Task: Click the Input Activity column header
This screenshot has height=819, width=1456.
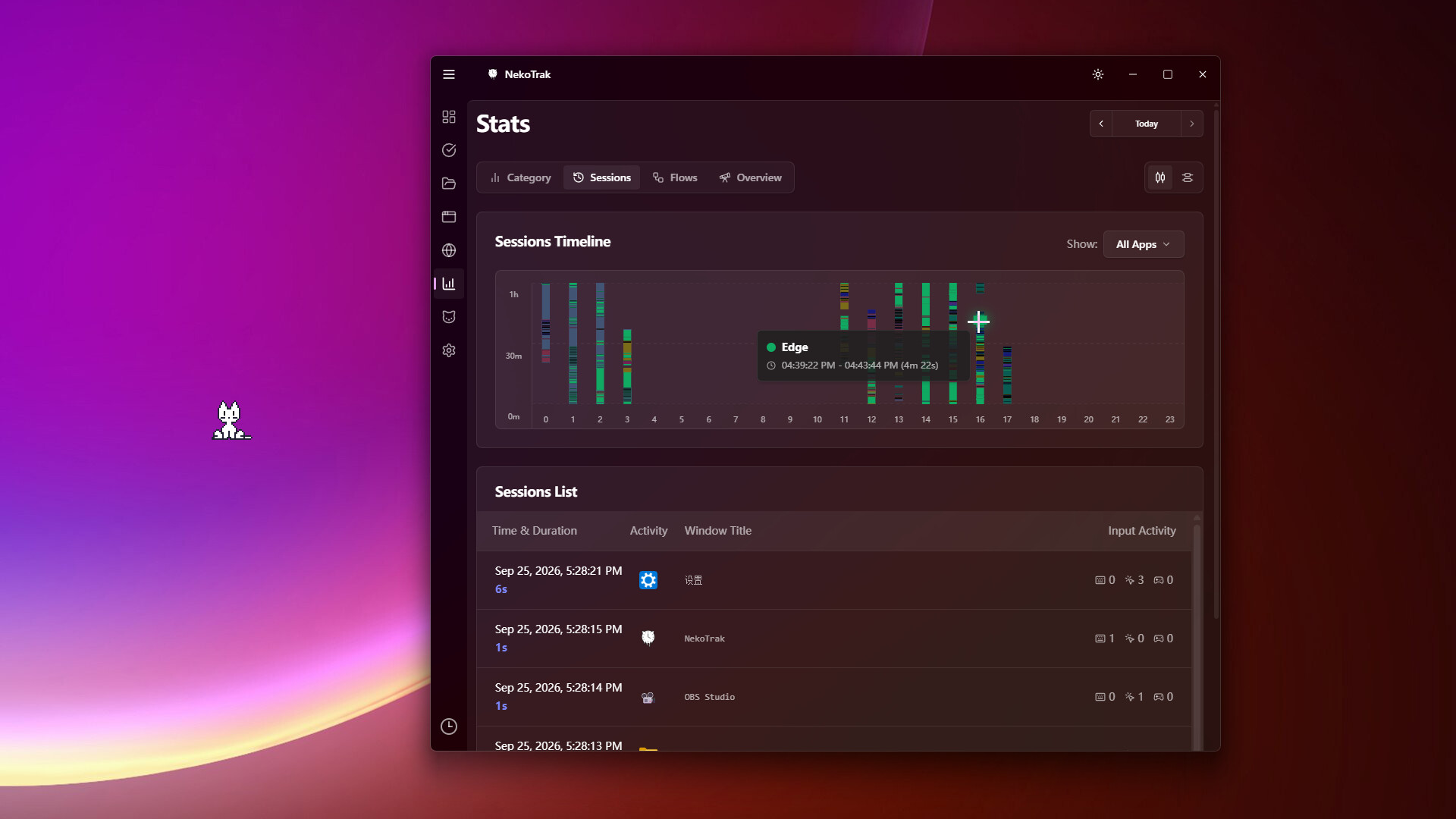Action: [x=1142, y=531]
